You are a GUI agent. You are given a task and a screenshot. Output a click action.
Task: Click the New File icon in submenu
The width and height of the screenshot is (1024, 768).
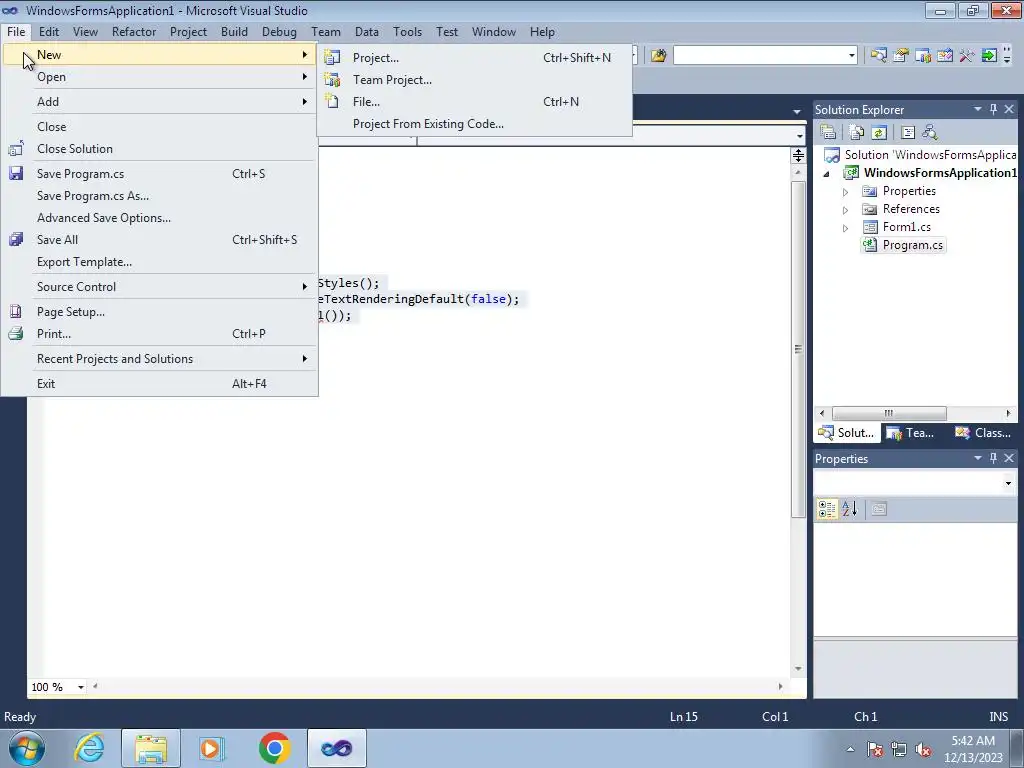point(332,101)
